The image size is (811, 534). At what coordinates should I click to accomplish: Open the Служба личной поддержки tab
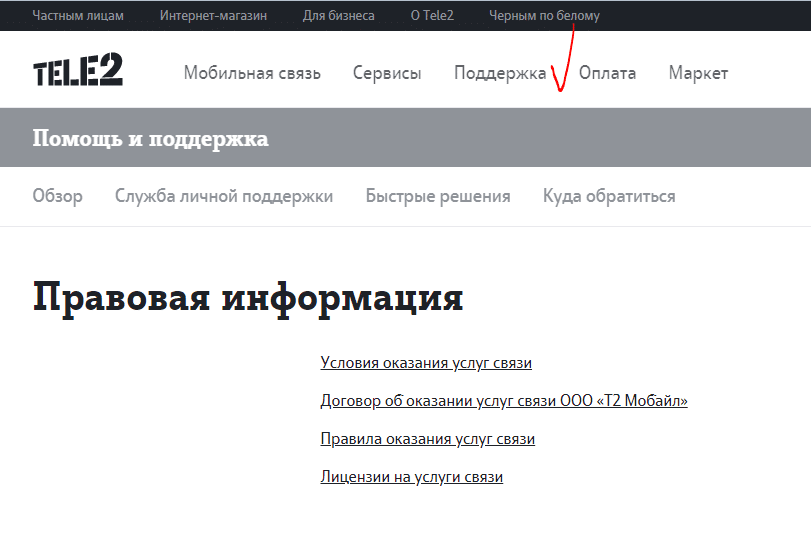(224, 196)
